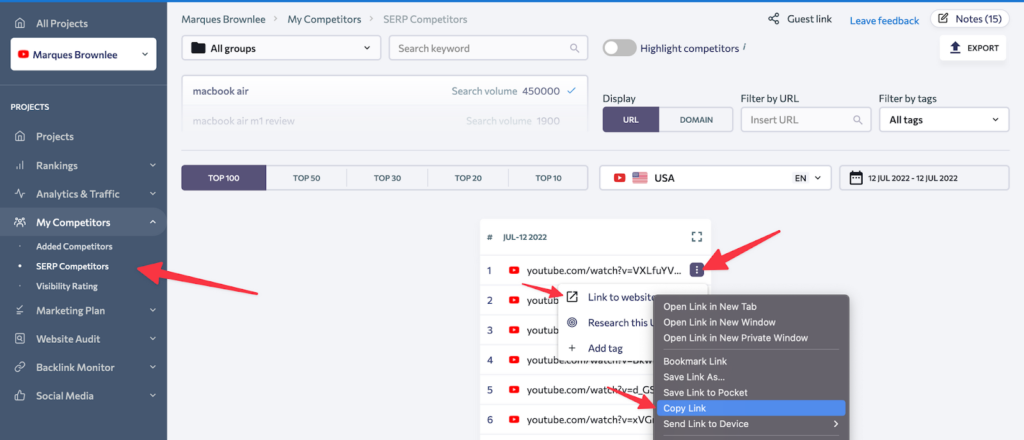The height and width of the screenshot is (440, 1024).
Task: Open the Marques Brownlee project selector
Action: click(84, 54)
